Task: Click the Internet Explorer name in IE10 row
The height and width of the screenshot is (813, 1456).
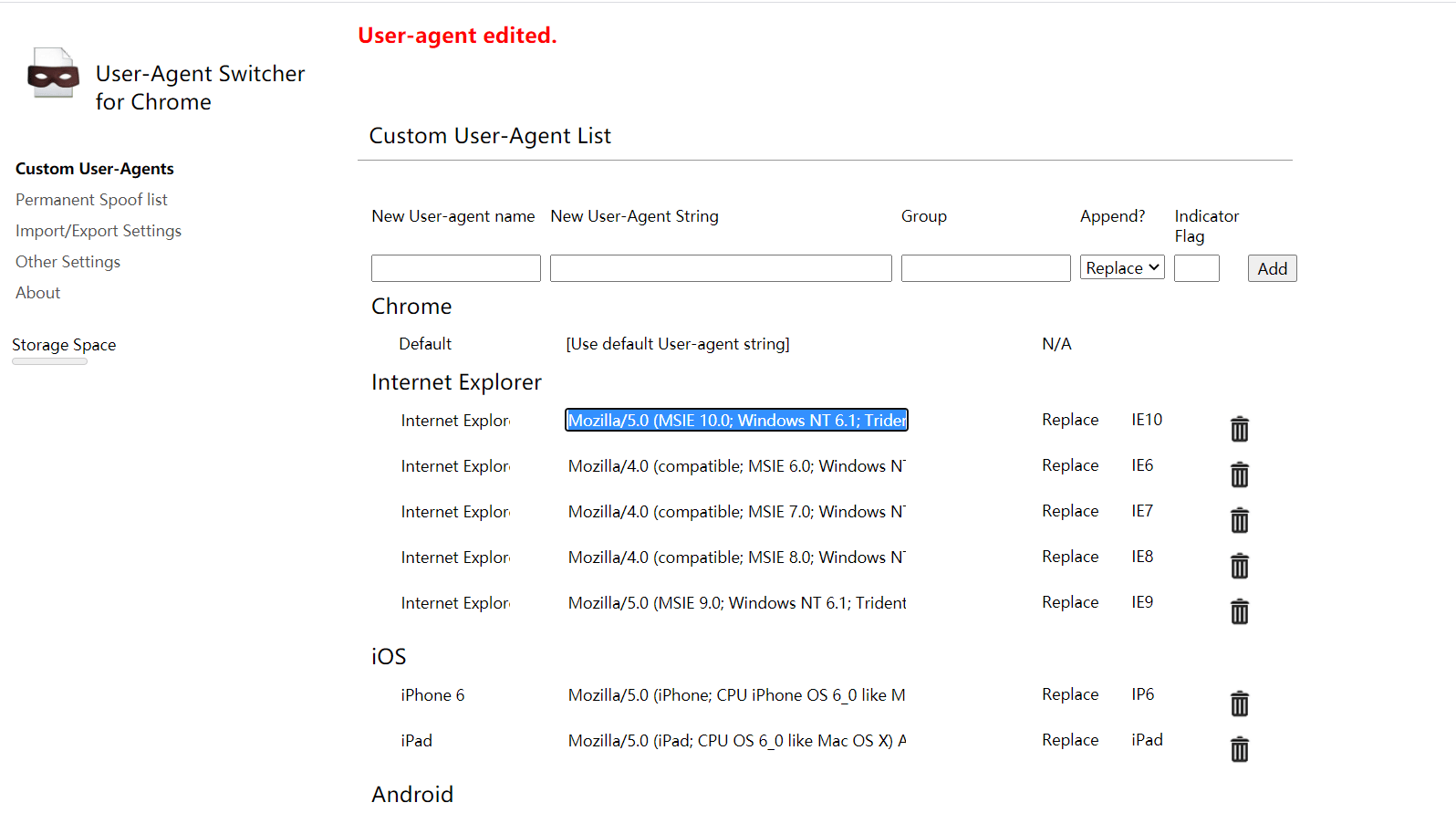Action: (x=455, y=421)
